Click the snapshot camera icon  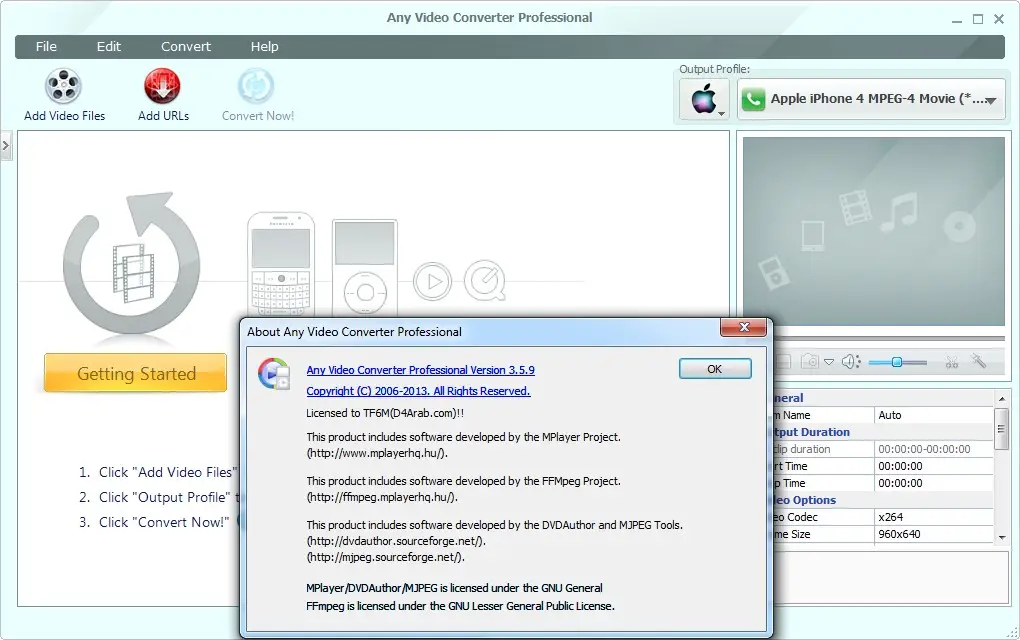[810, 362]
